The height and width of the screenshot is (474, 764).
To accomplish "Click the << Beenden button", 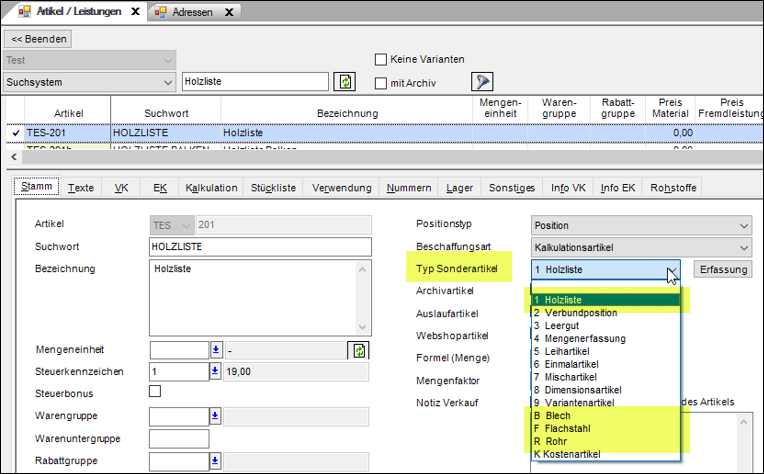I will (39, 40).
